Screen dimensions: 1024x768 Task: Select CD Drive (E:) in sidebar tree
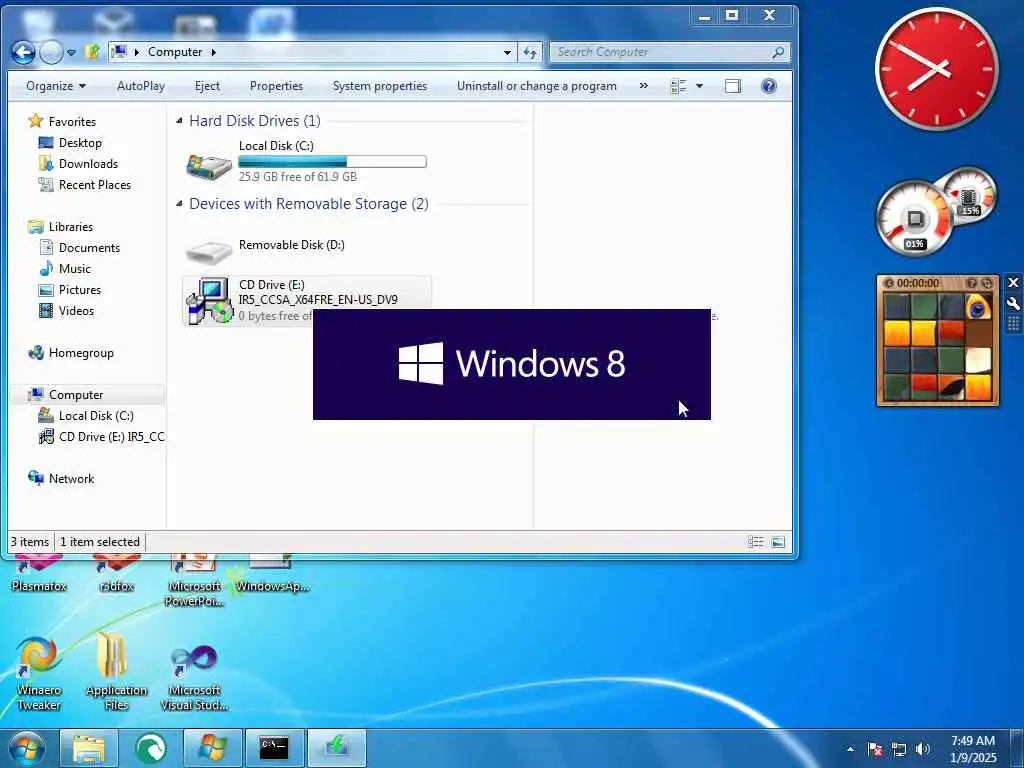(101, 437)
